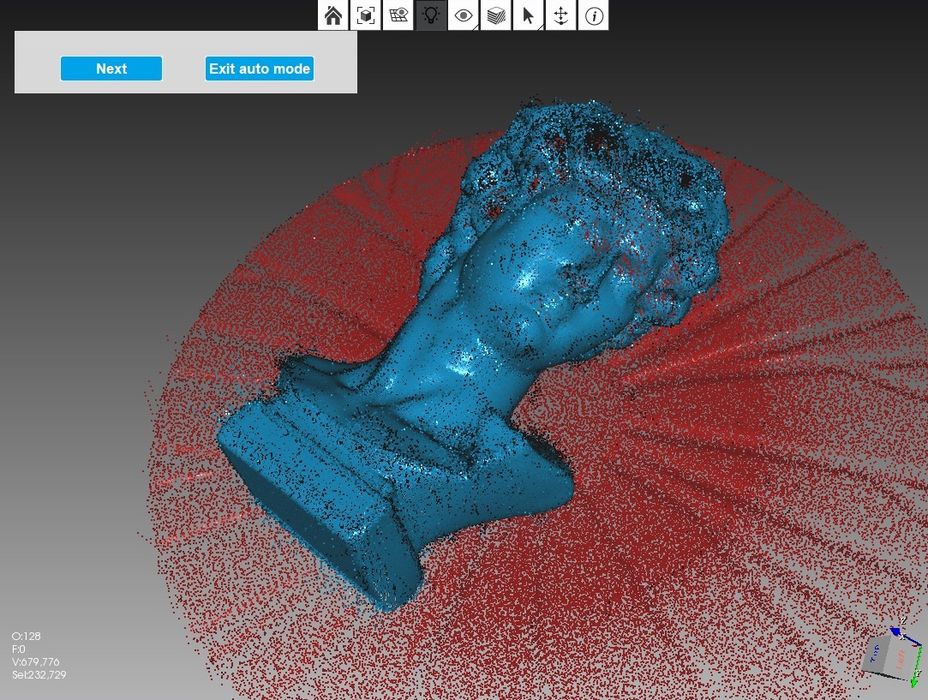The image size is (928, 700).
Task: Click the V:679,776 vertex count readout
Action: (35, 662)
